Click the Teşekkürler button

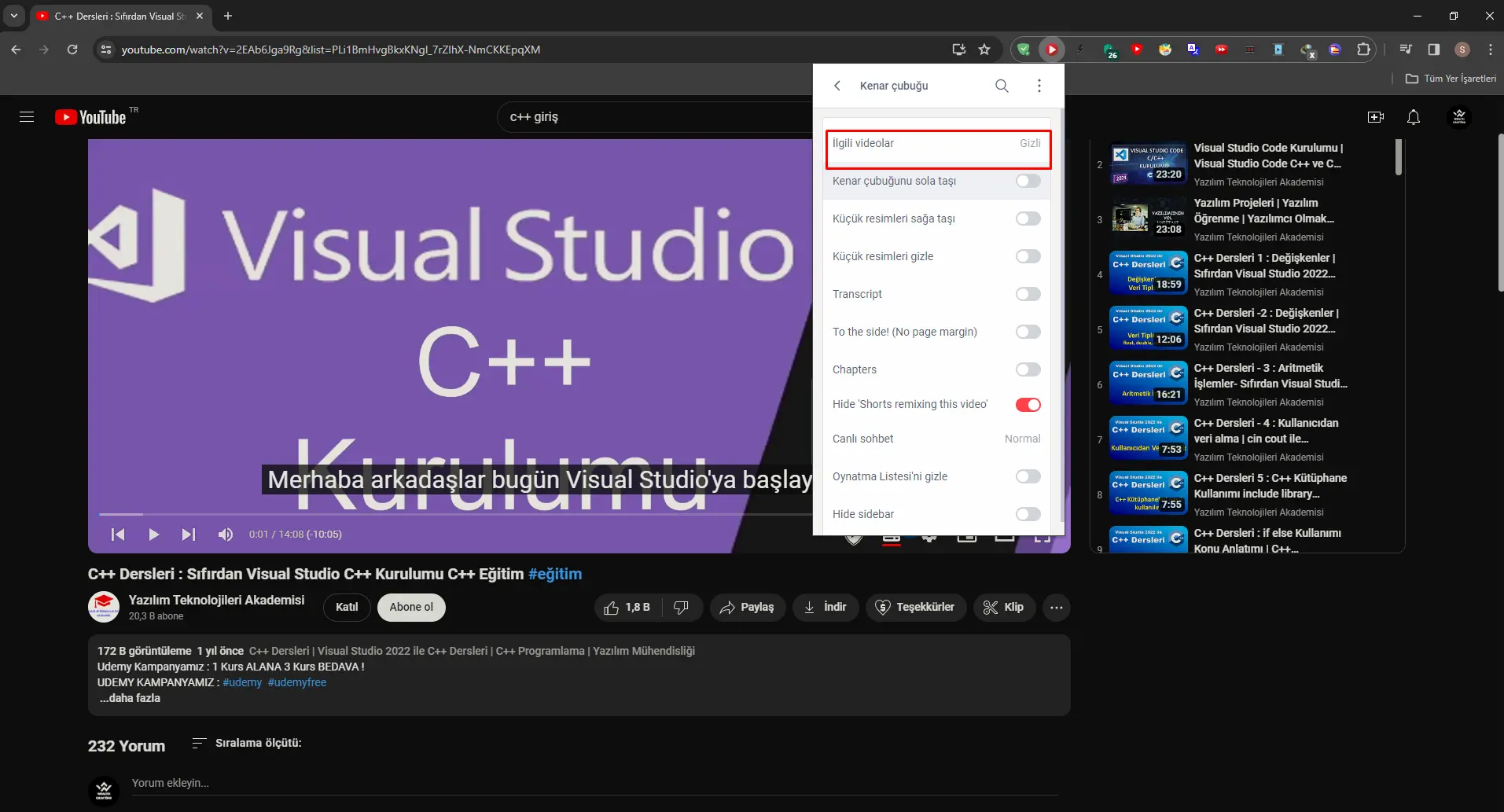point(916,608)
